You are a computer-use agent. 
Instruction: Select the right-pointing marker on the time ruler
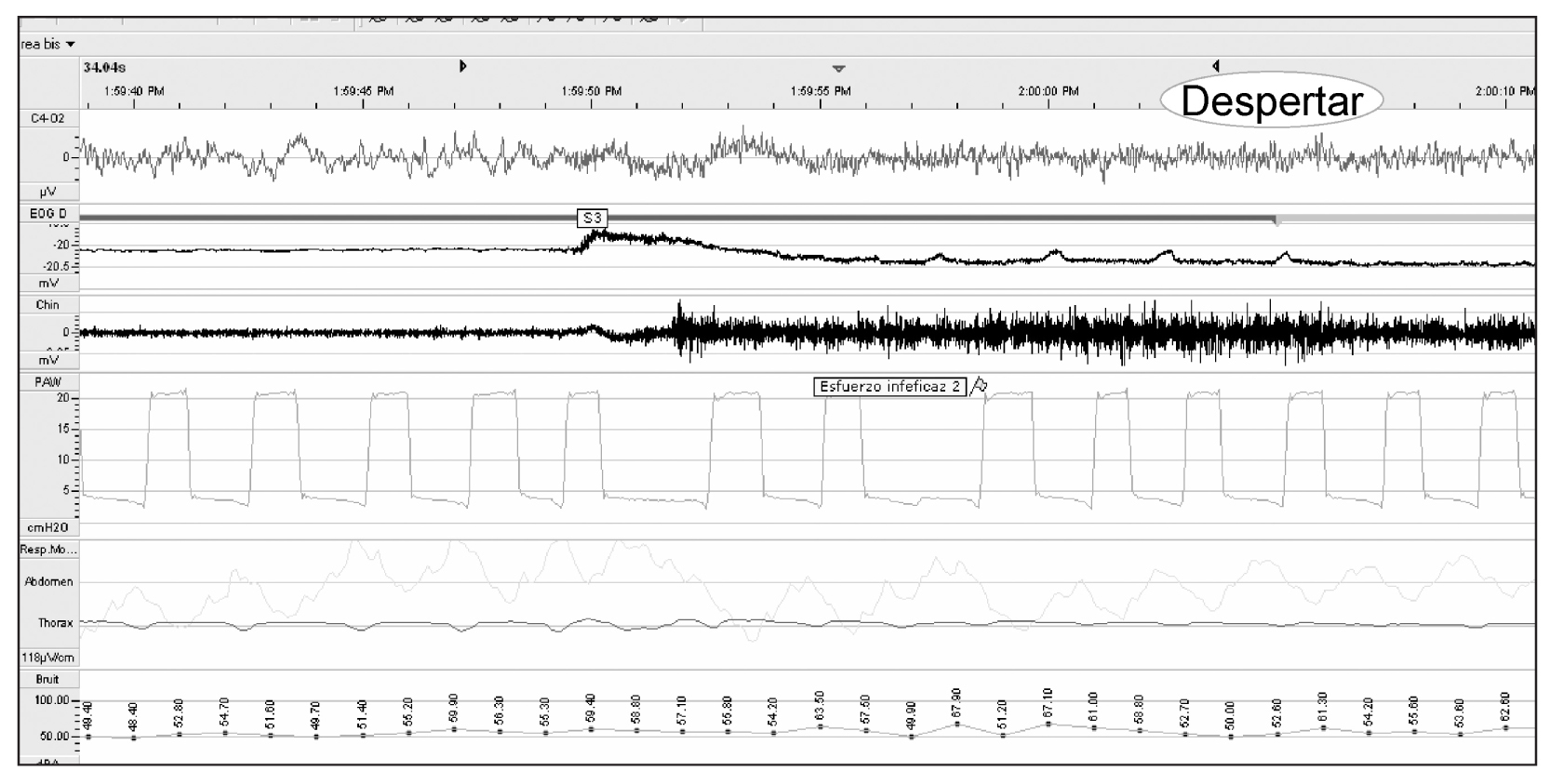pos(462,66)
